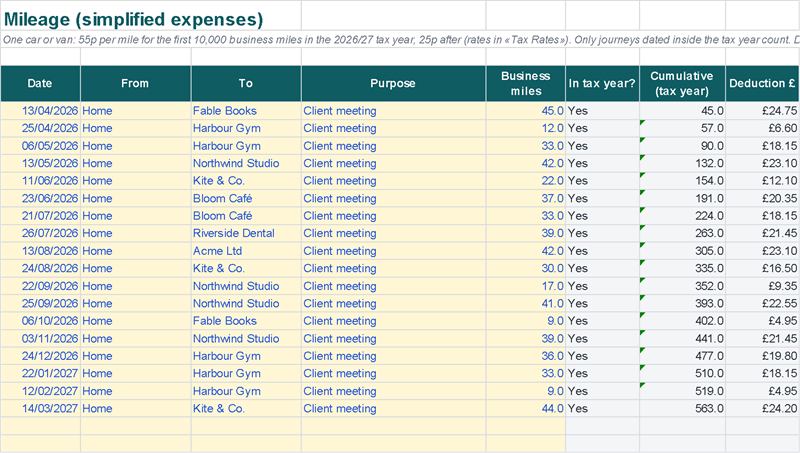Select the 'Riverside Dental' destination cell
Viewport: 800px width, 453px height.
click(x=246, y=233)
